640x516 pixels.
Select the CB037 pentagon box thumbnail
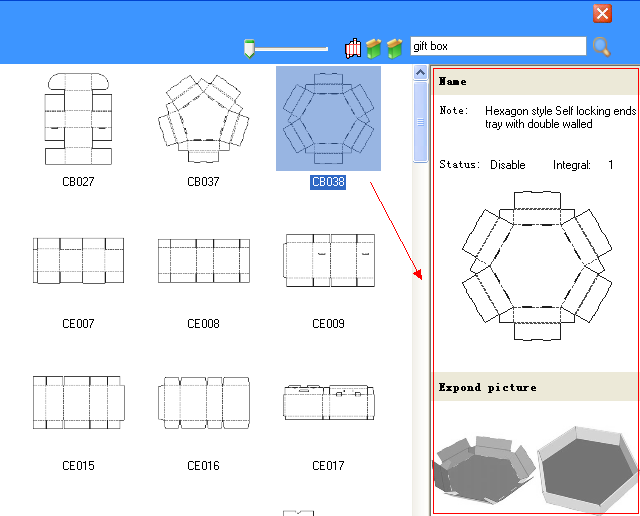click(x=203, y=119)
